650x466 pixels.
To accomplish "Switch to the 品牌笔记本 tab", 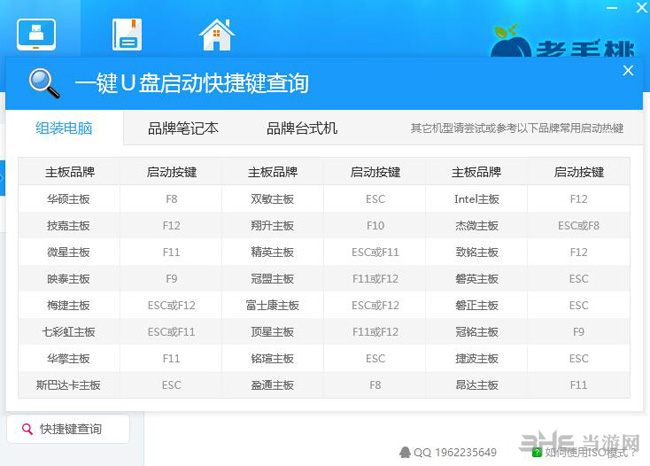I will tap(183, 128).
